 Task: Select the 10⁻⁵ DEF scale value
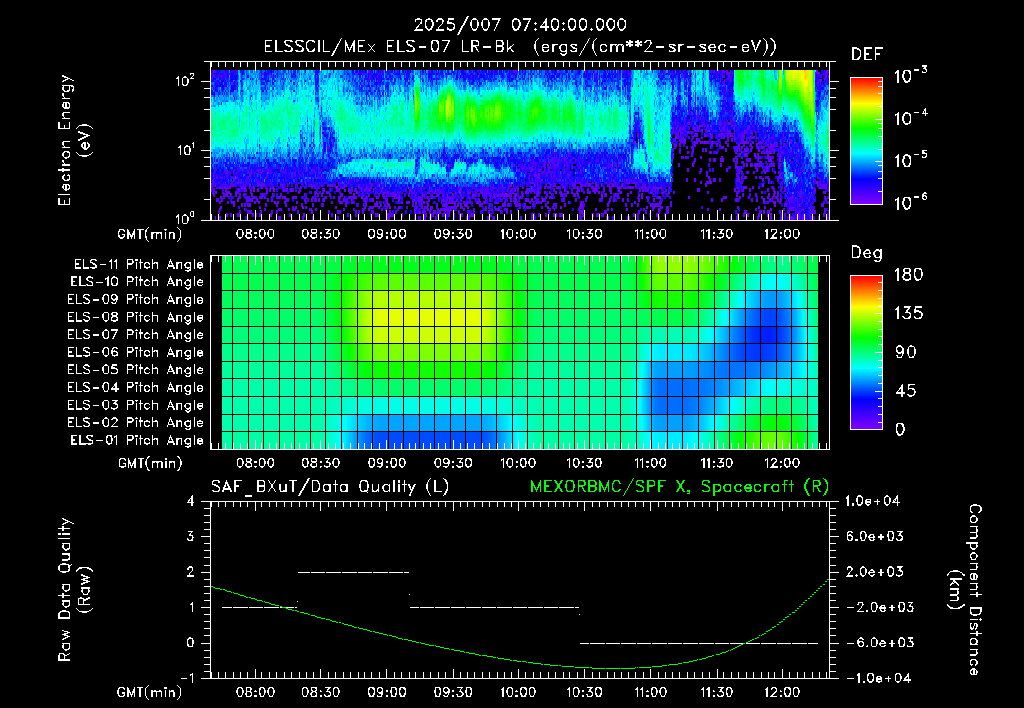[x=910, y=159]
